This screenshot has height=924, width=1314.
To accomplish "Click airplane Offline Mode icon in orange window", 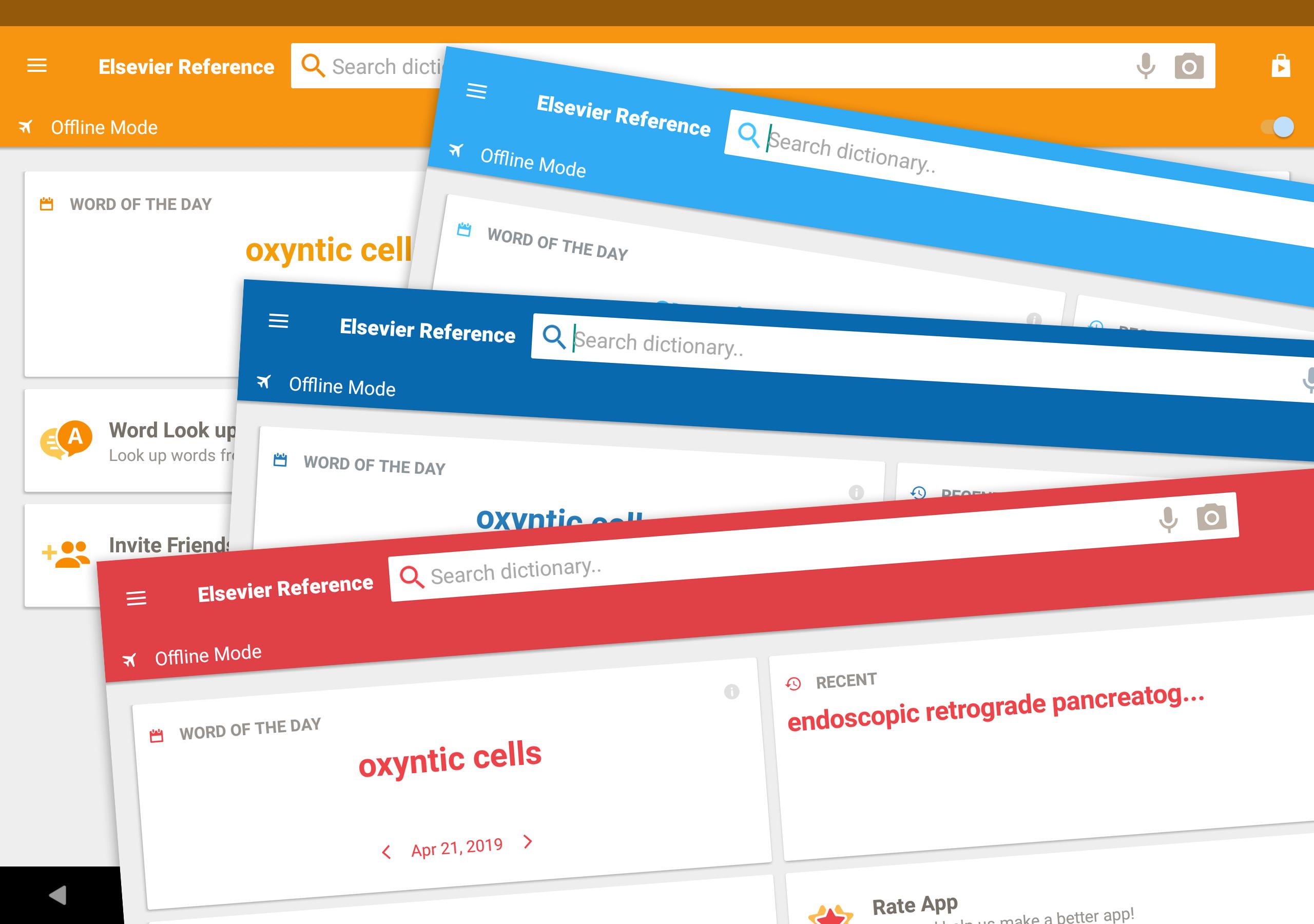I will [25, 126].
